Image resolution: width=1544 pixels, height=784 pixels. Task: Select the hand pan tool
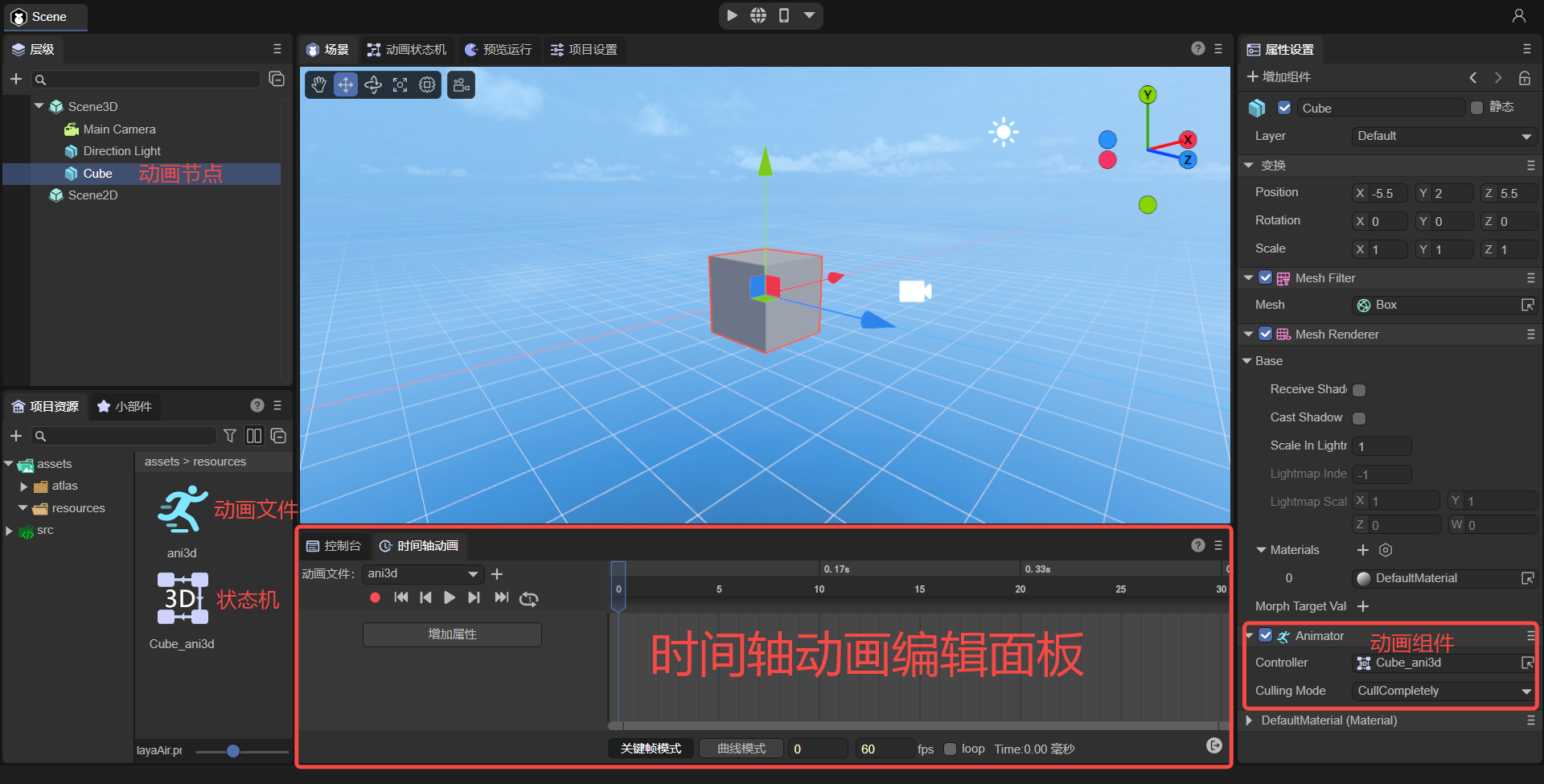click(x=319, y=84)
